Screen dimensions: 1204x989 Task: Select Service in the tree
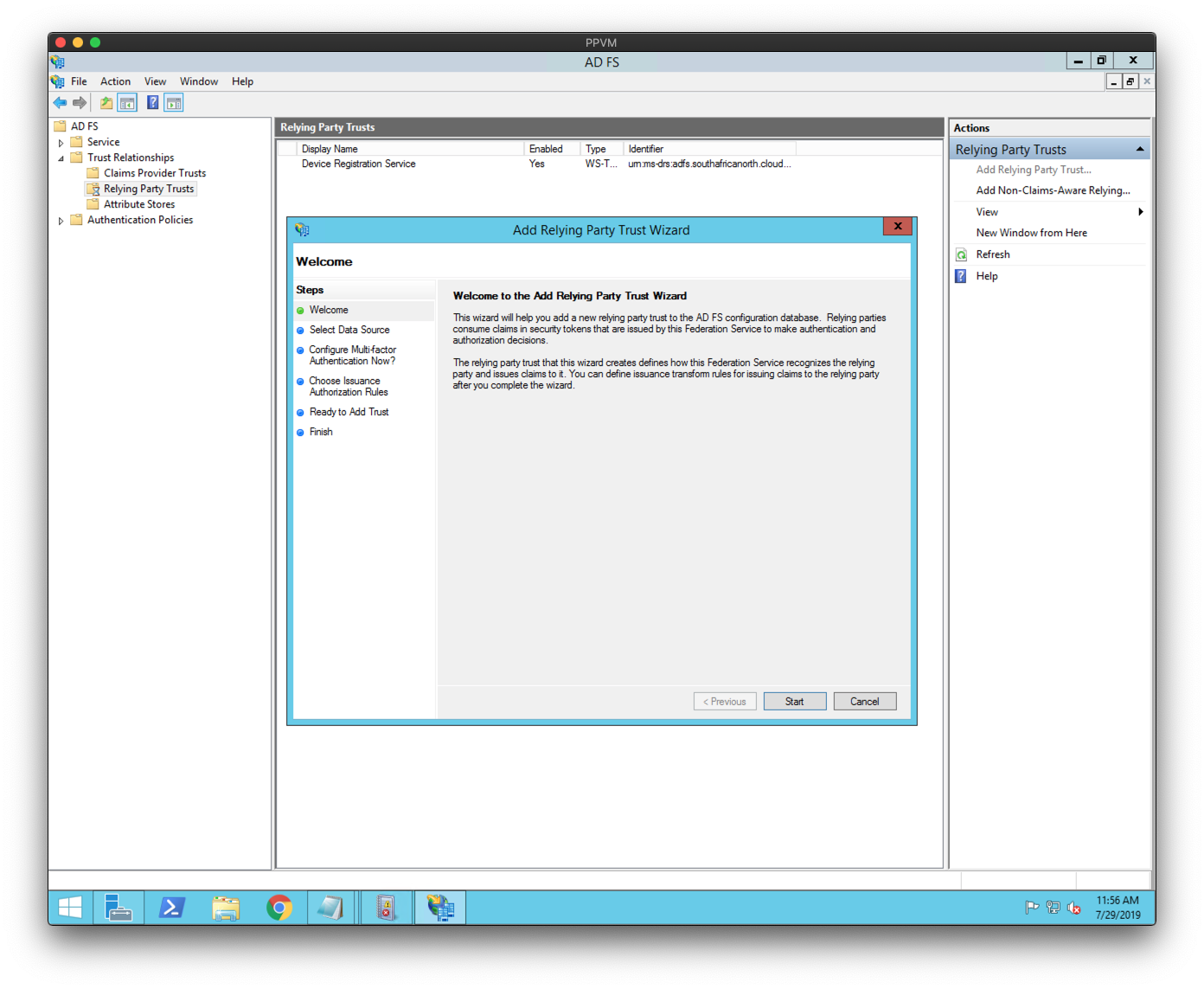tap(103, 142)
